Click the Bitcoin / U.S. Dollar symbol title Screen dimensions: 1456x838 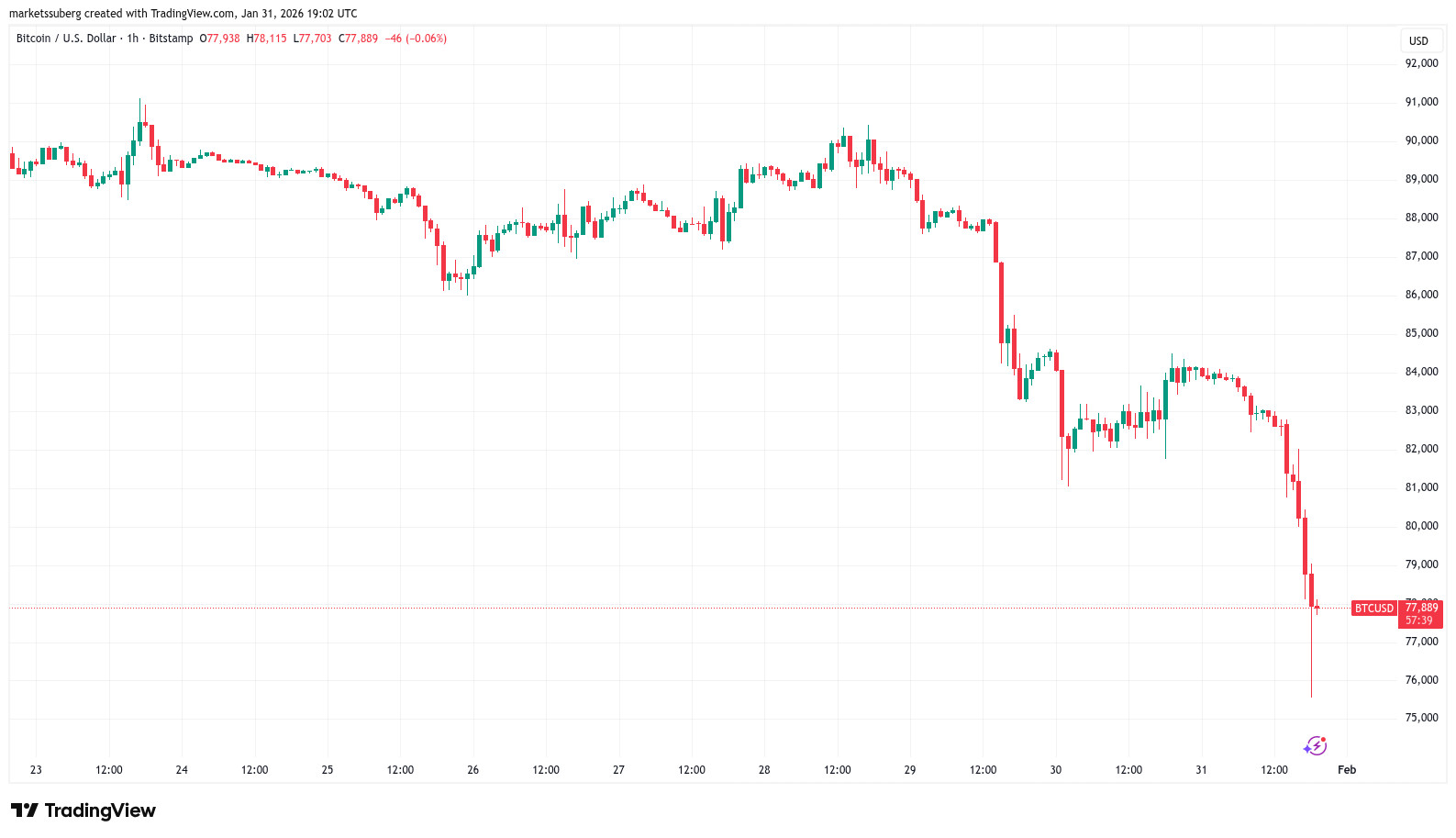click(x=66, y=39)
